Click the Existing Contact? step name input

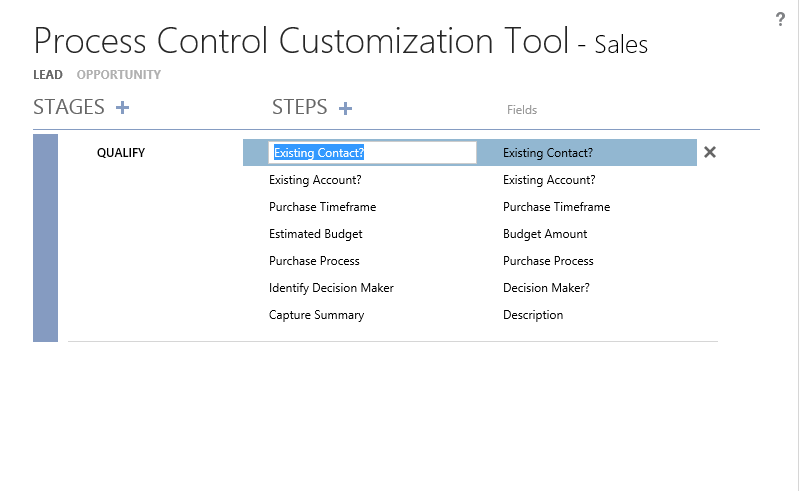click(x=372, y=153)
